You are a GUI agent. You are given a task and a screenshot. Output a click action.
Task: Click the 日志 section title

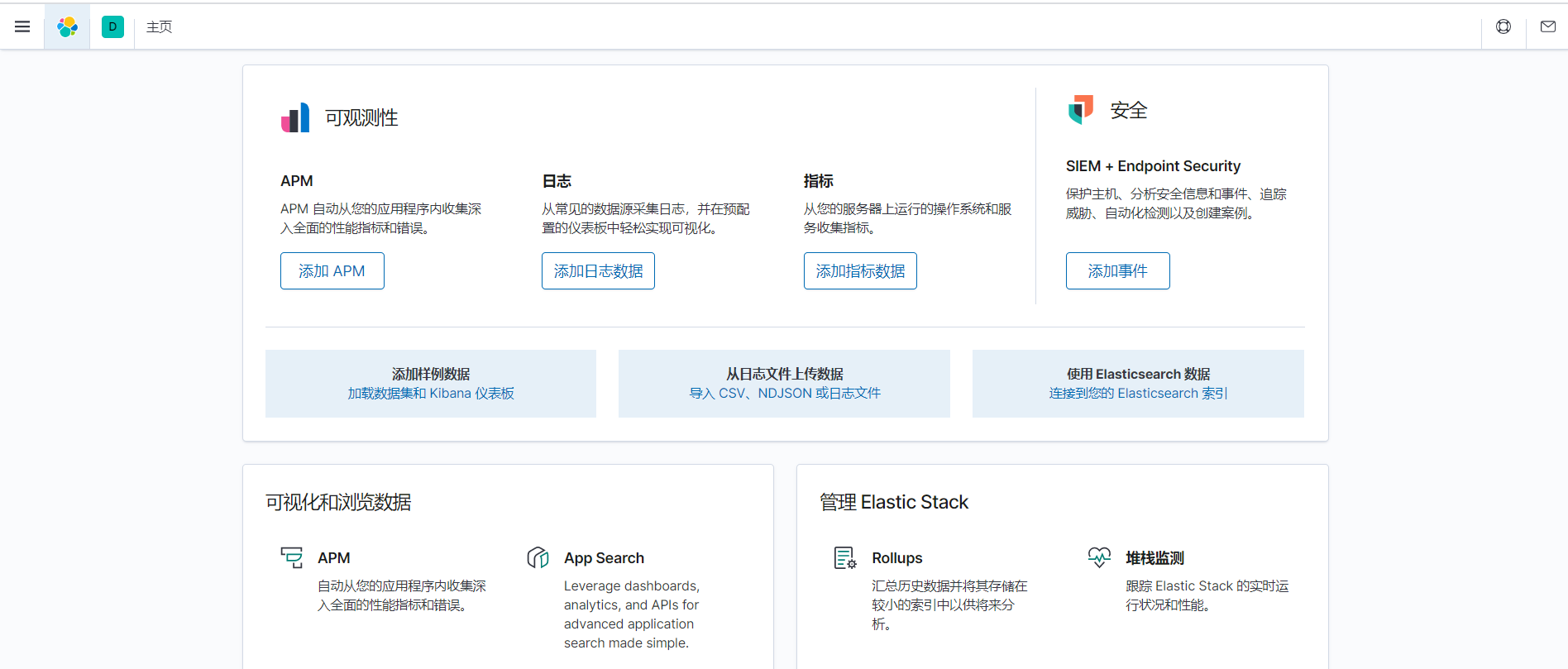pos(557,181)
